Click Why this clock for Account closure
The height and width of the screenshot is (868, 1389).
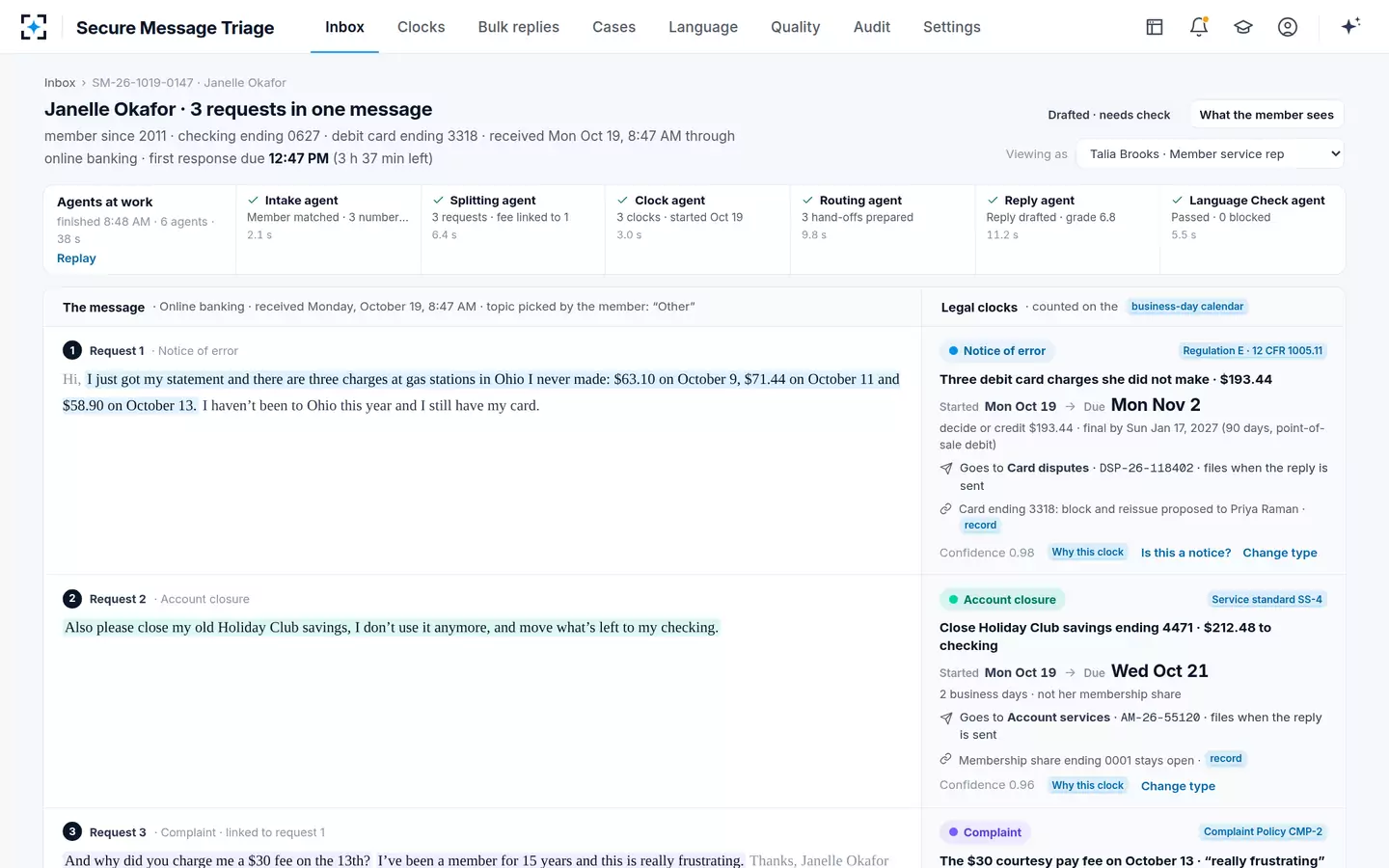(x=1087, y=786)
